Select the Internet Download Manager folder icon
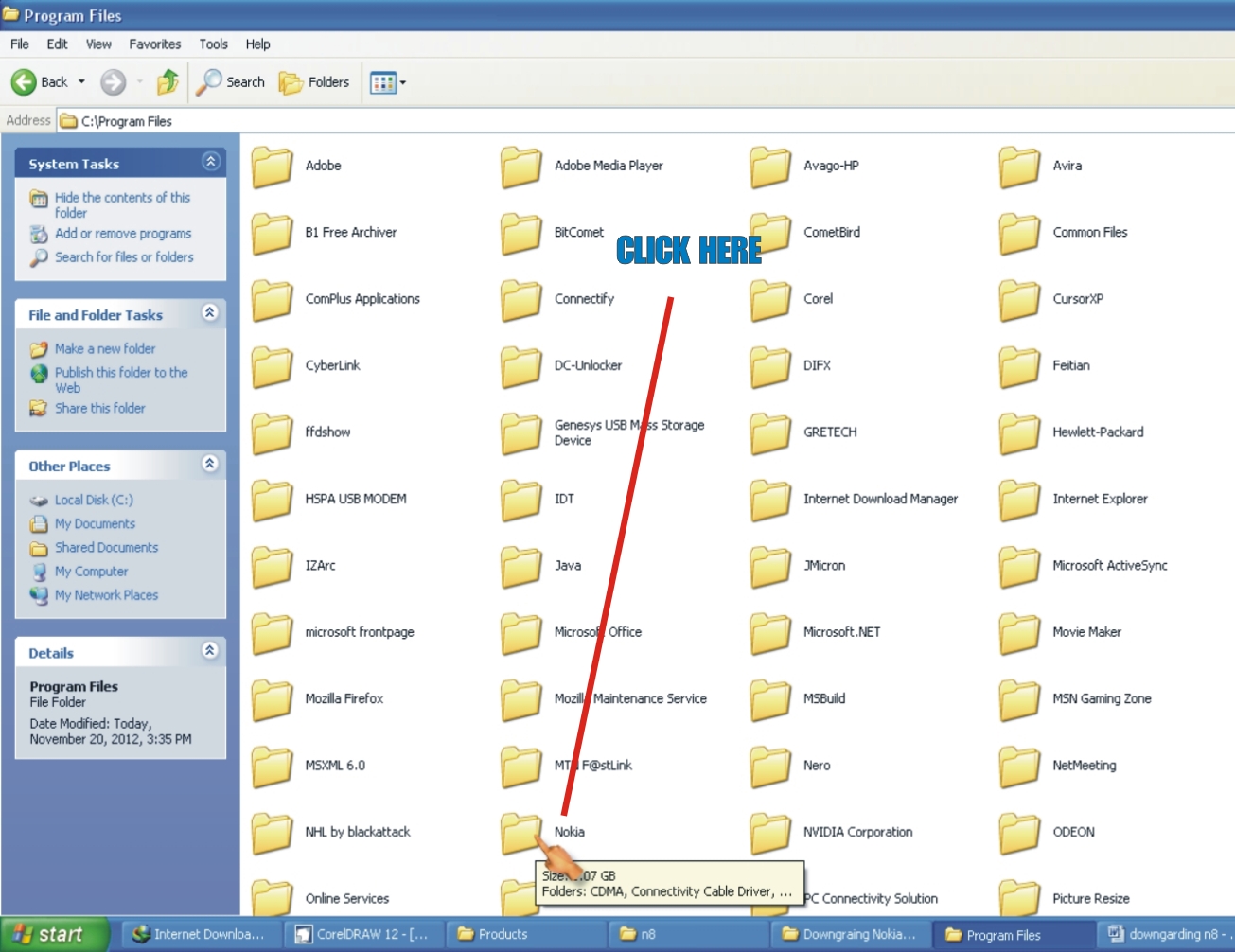The height and width of the screenshot is (952, 1235). click(x=770, y=500)
